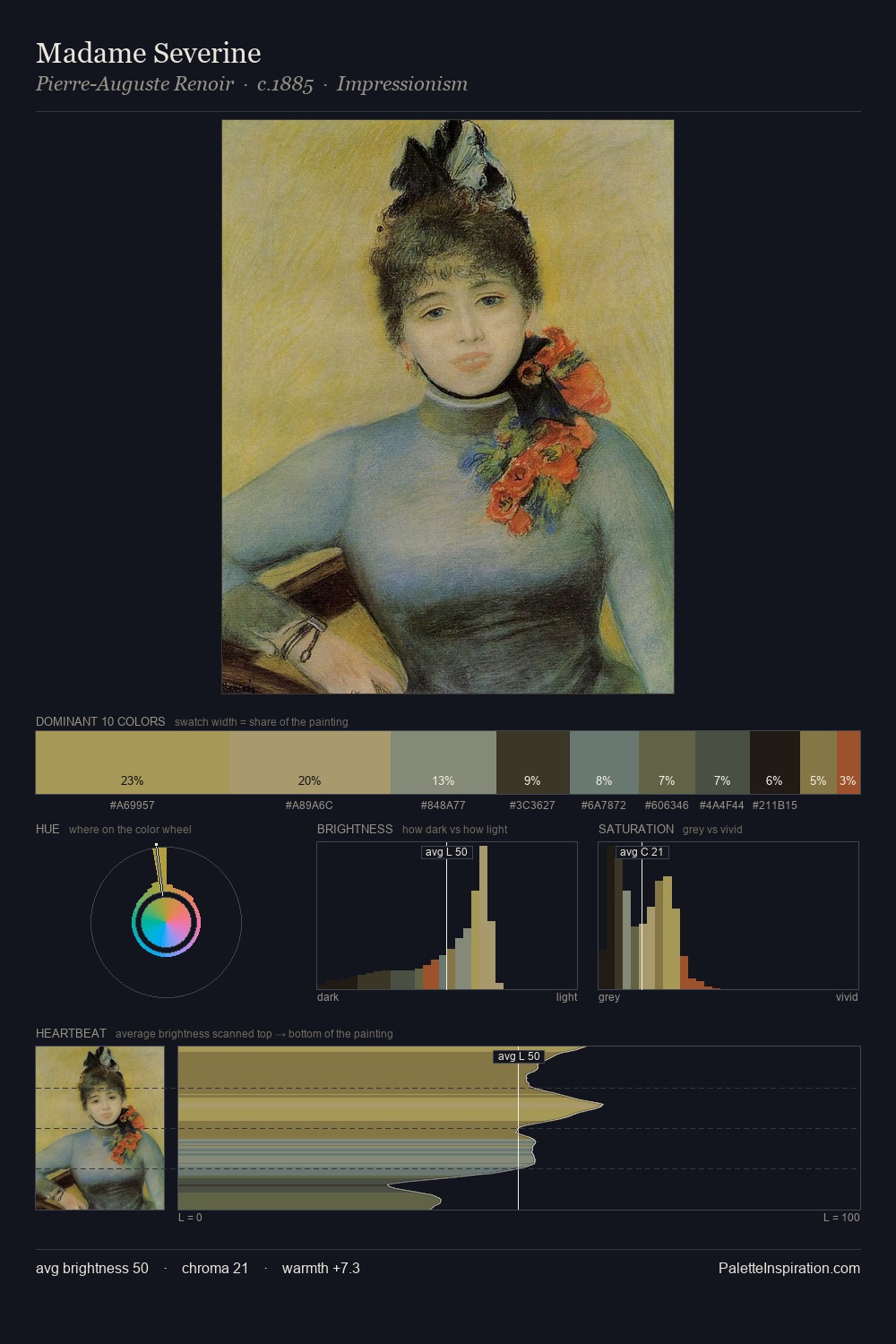This screenshot has width=896, height=1344.
Task: Click the 'avg C 21' saturation label
Action: tap(642, 852)
